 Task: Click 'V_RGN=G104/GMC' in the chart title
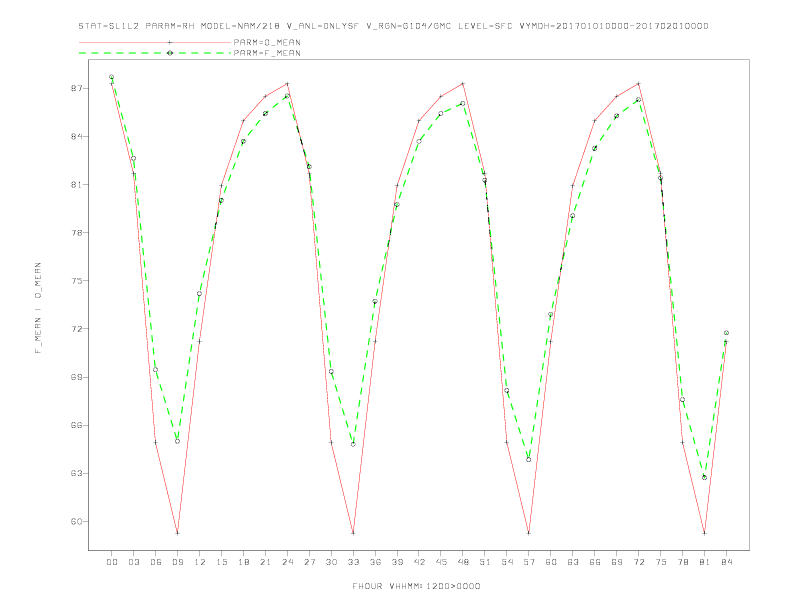(408, 26)
